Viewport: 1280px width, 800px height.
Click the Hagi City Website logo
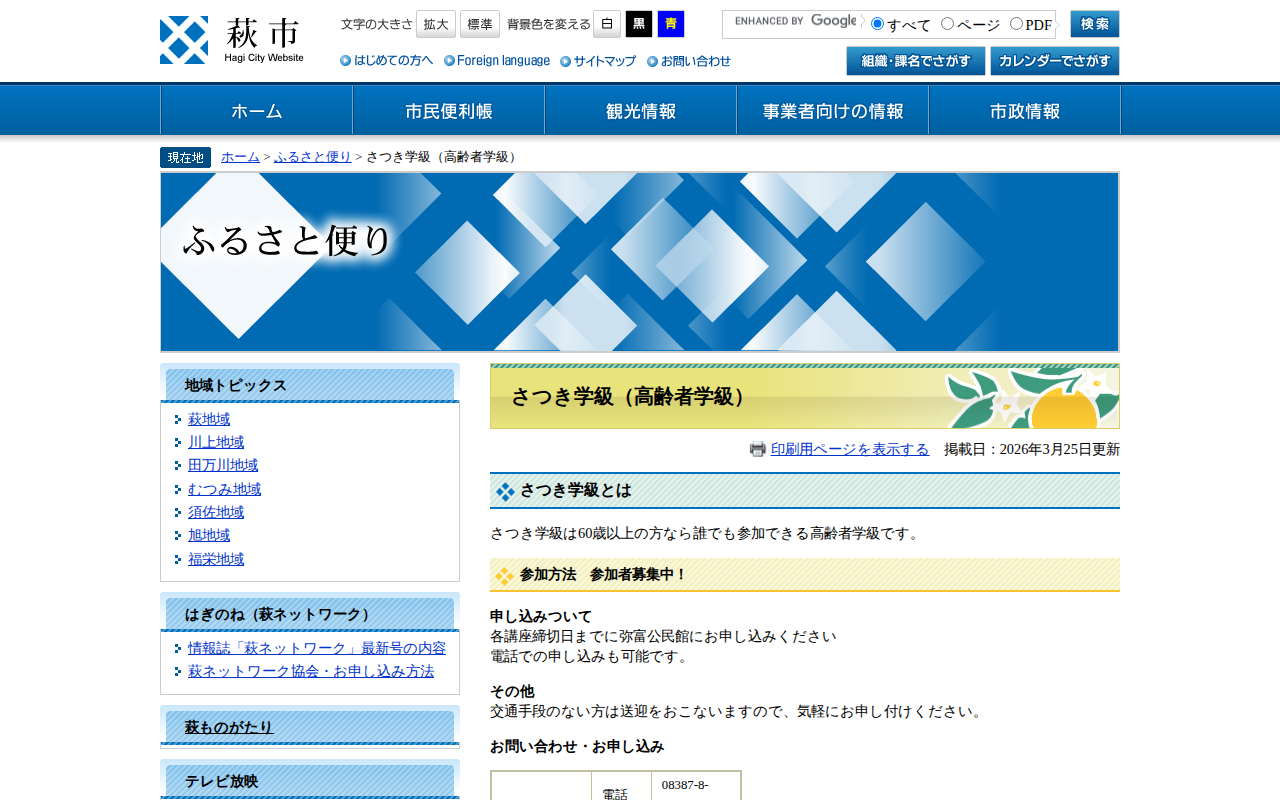232,40
